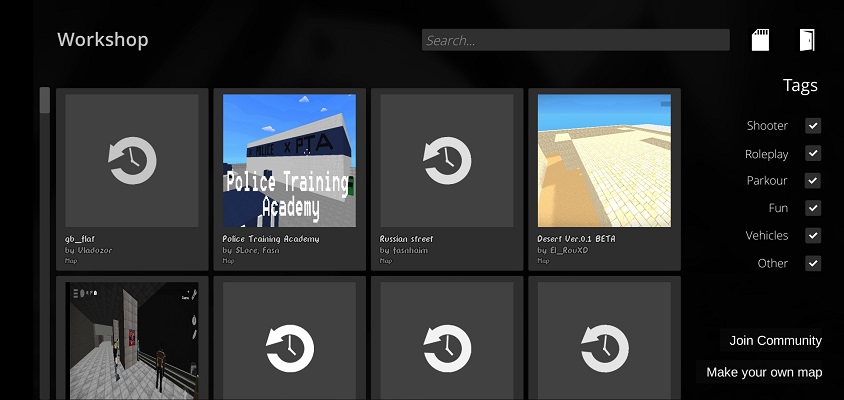Viewport: 844px width, 400px height.
Task: Uncheck the Shooter tag checkbox
Action: [x=813, y=126]
